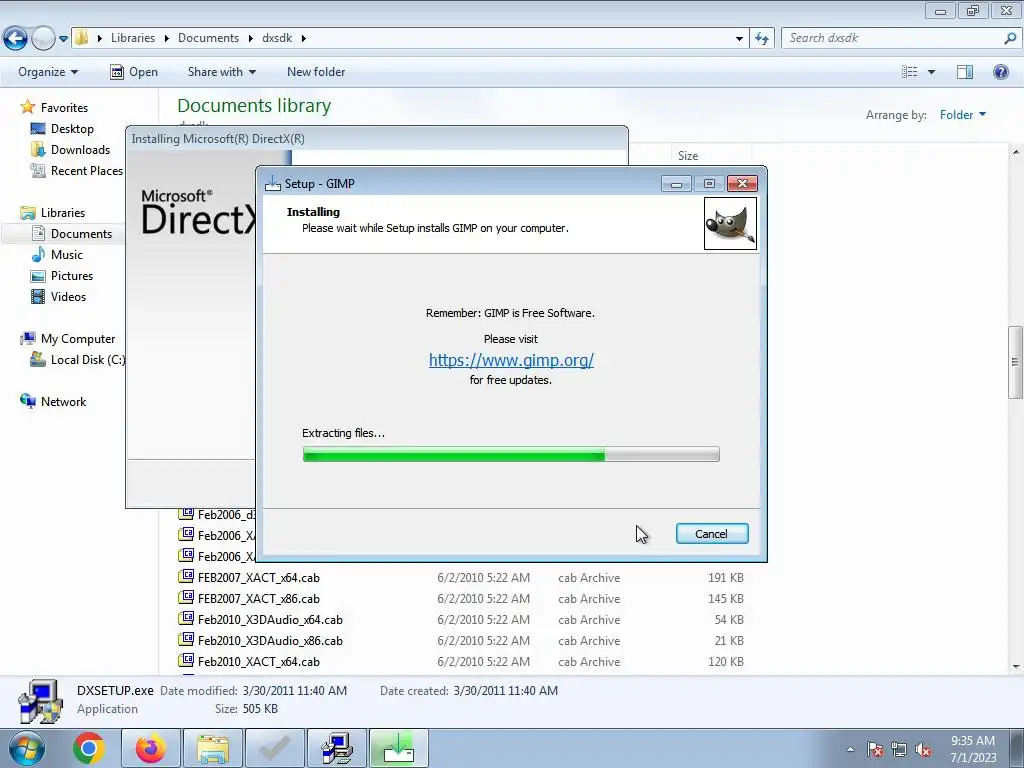
Task: Select Videos library
Action: click(x=68, y=296)
